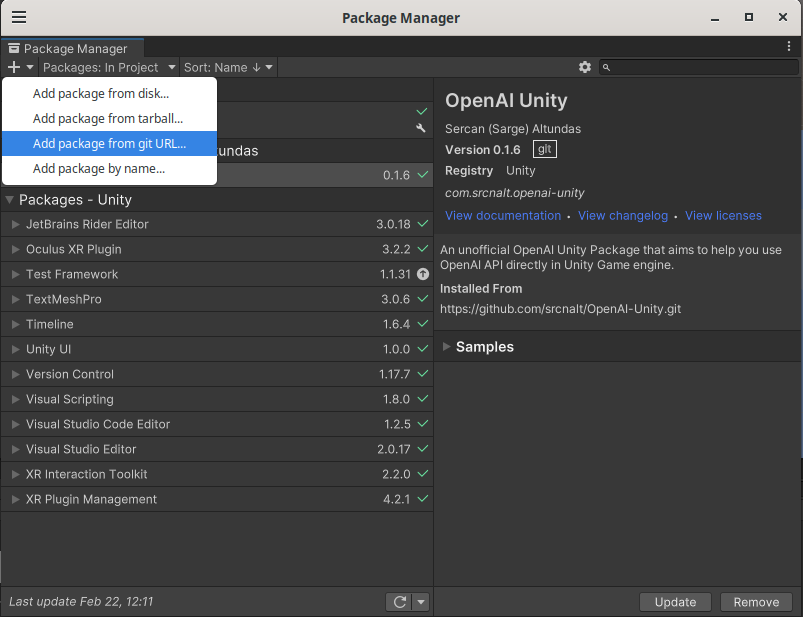The image size is (803, 617).
Task: Click the package search field
Action: [x=700, y=67]
